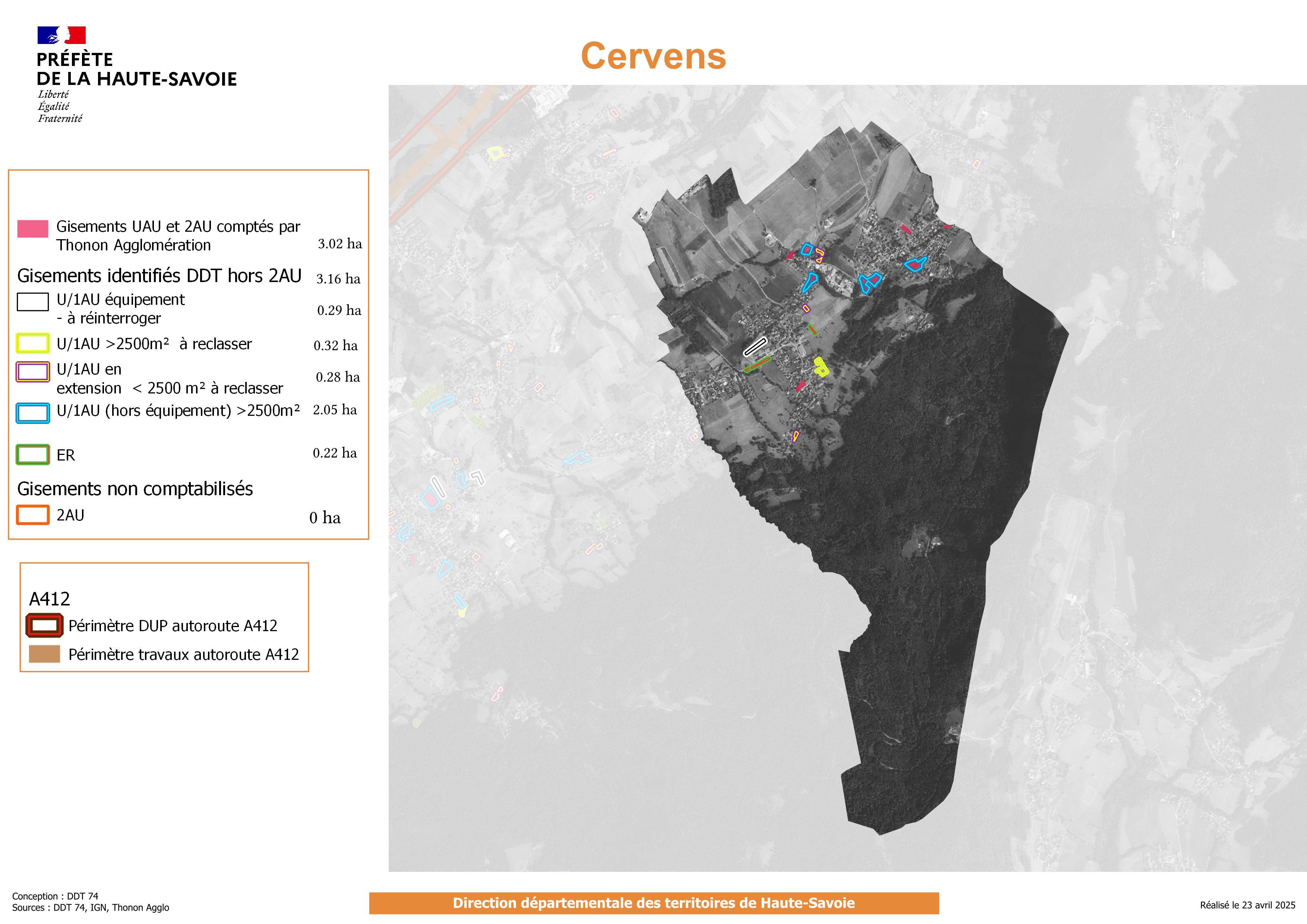The height and width of the screenshot is (924, 1307).
Task: Click the hatched Périmètre travaux legend swatch
Action: pyautogui.click(x=44, y=654)
